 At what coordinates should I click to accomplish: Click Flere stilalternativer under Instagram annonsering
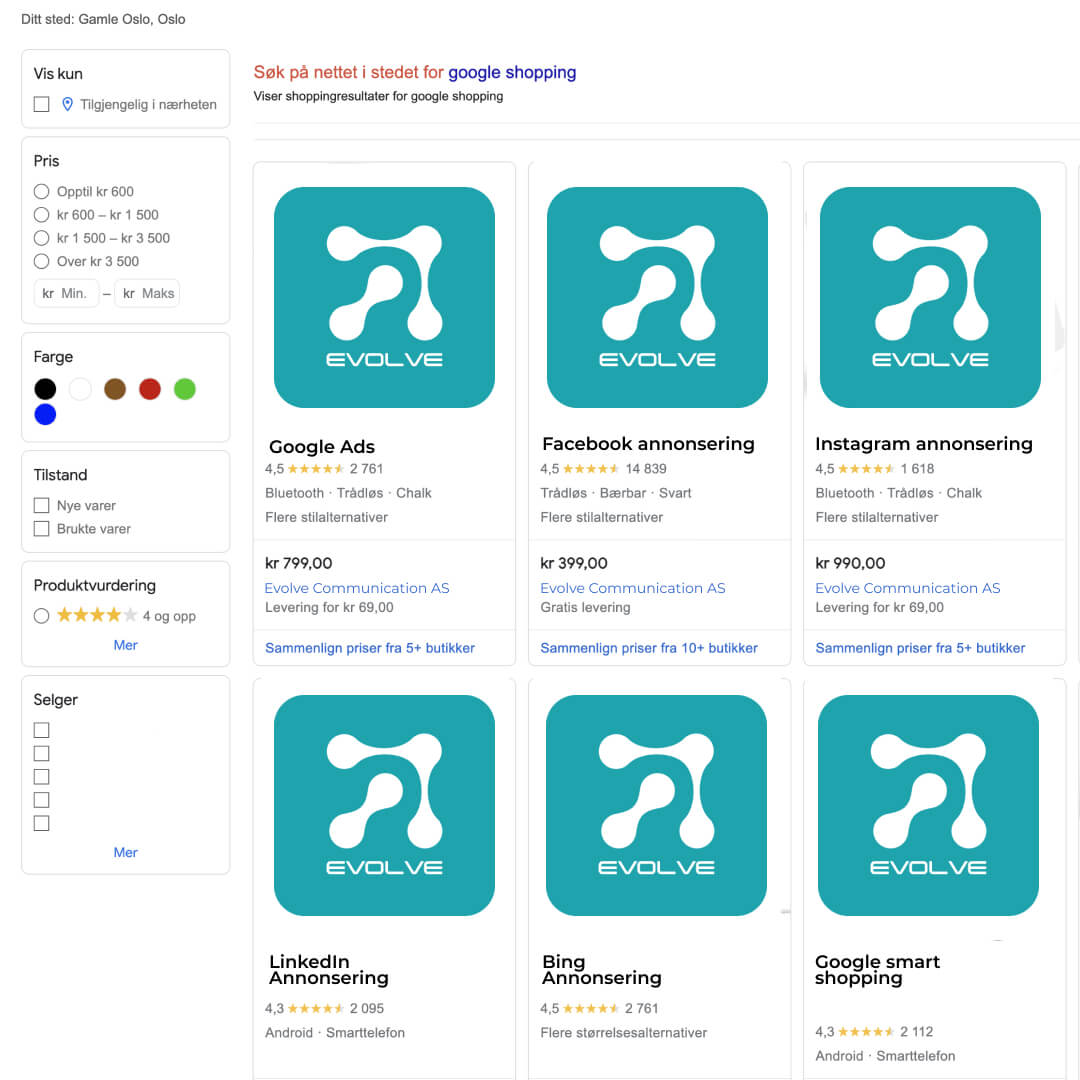pos(876,517)
